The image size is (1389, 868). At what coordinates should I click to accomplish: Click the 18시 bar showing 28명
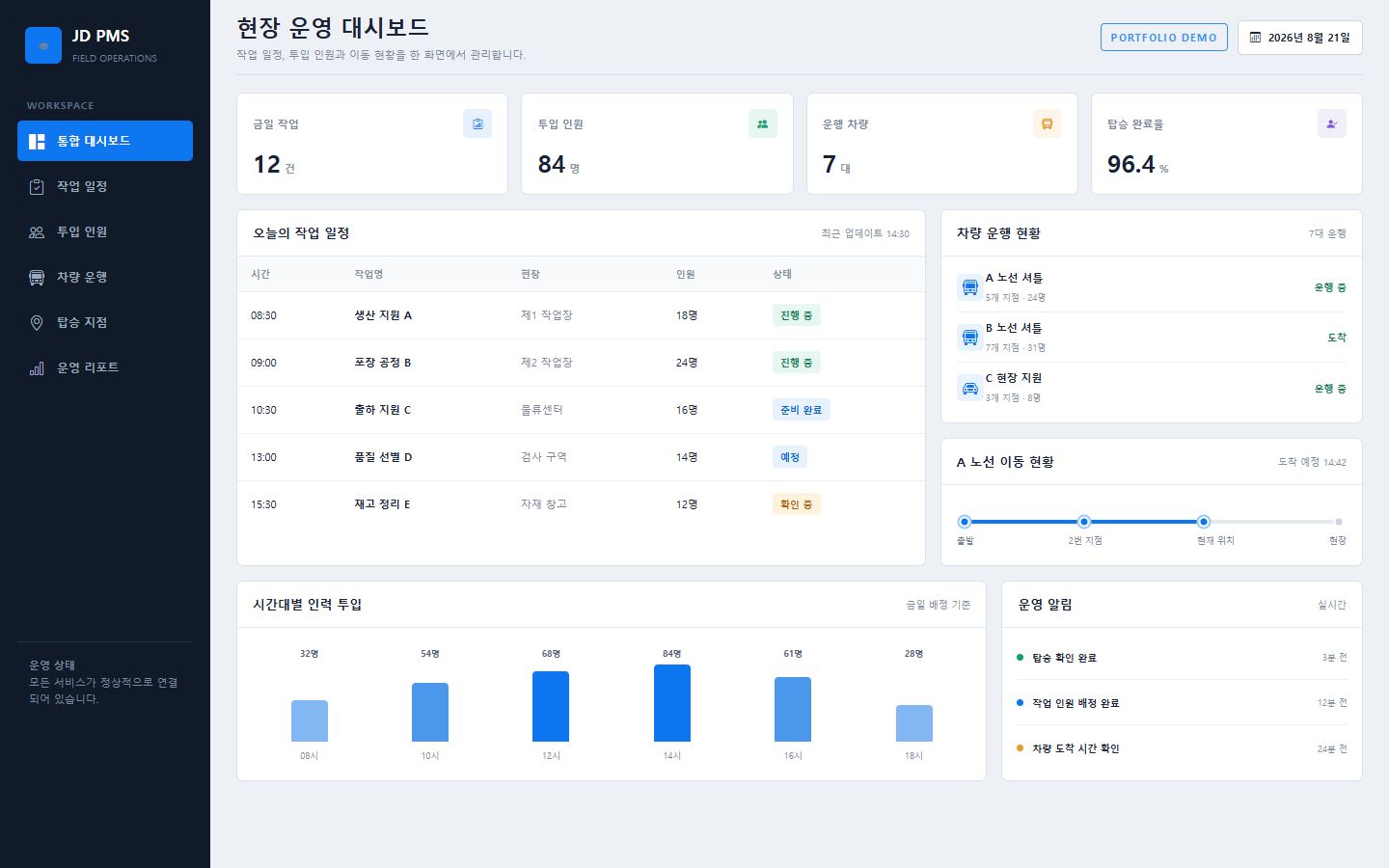(x=914, y=723)
